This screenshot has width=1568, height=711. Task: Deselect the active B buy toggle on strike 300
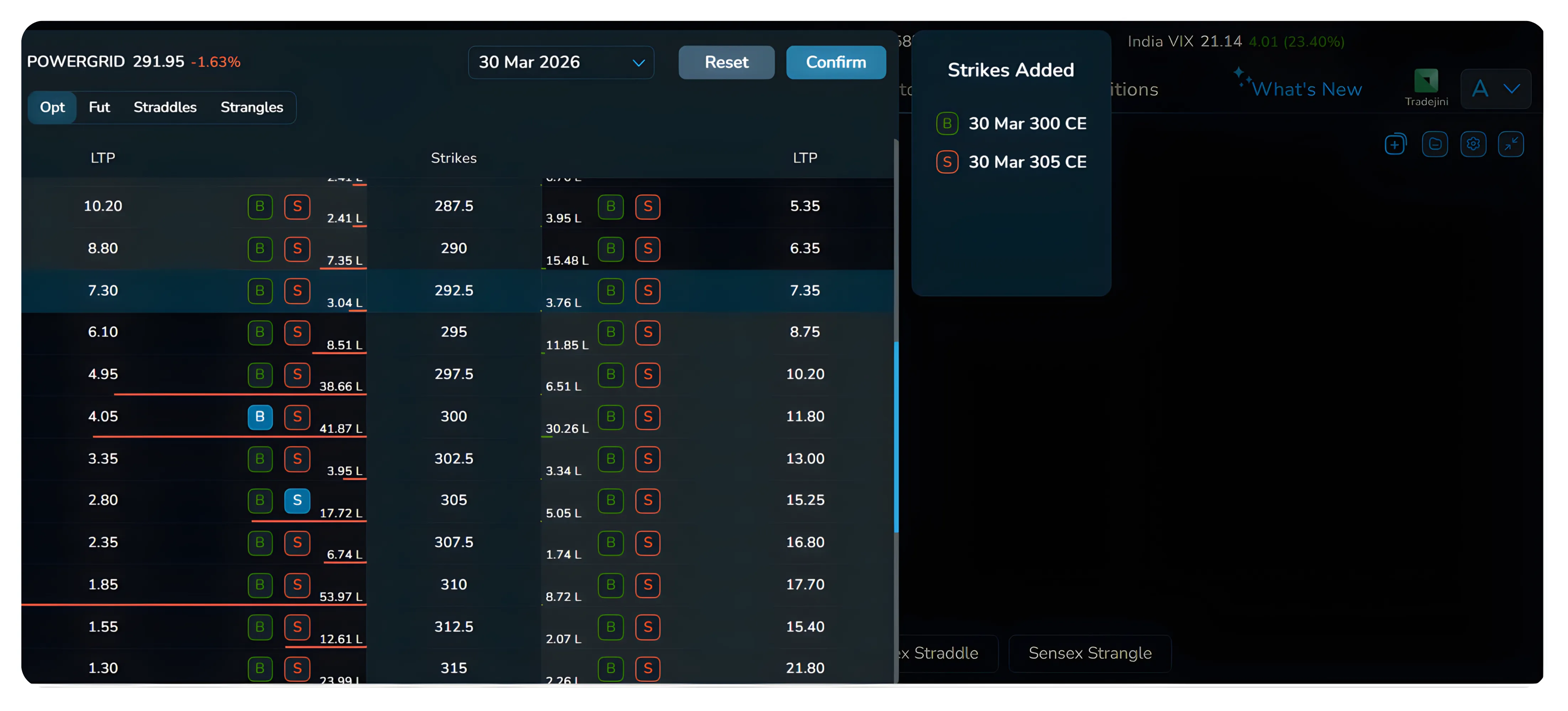point(261,417)
